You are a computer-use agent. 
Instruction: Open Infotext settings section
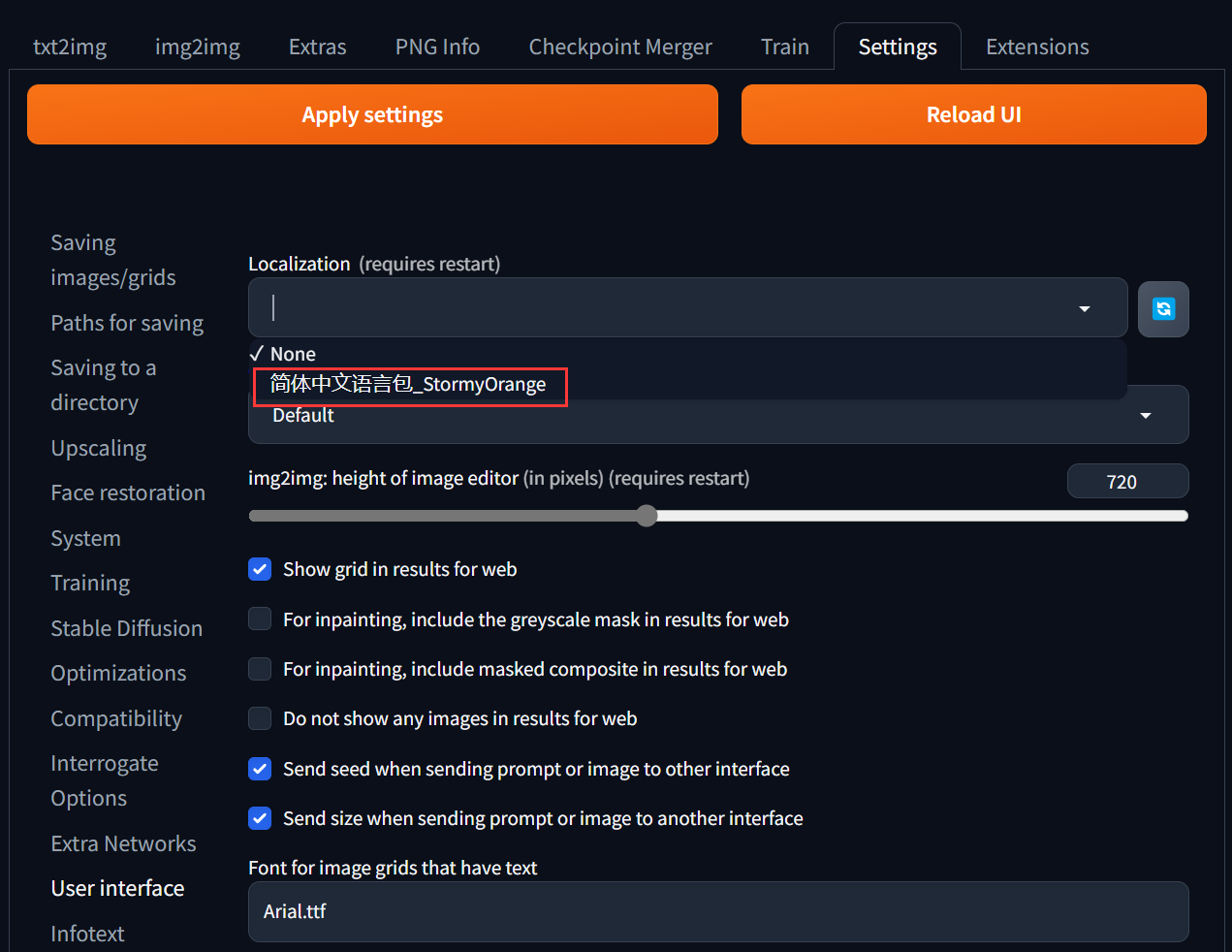coord(87,934)
